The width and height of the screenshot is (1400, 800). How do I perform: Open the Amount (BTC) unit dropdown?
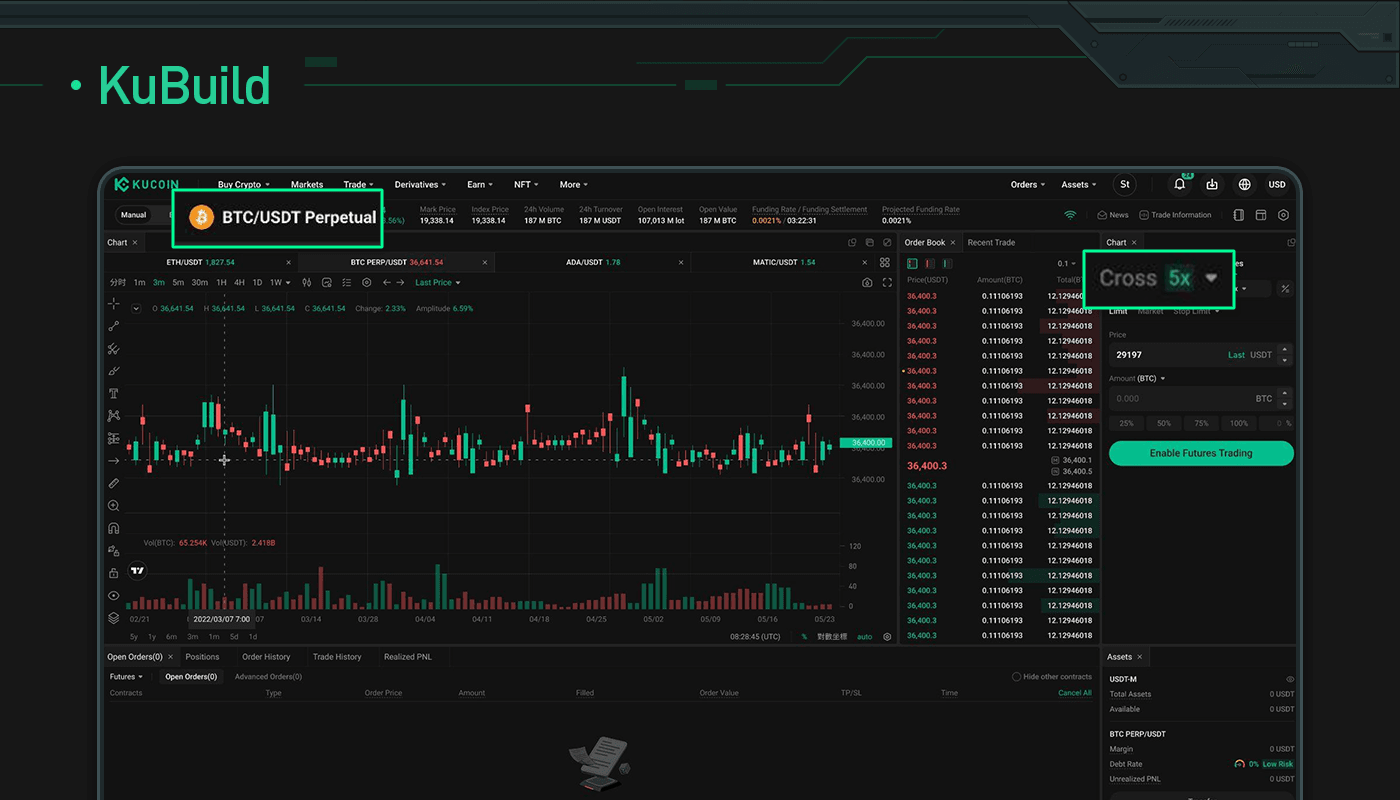pos(1137,379)
